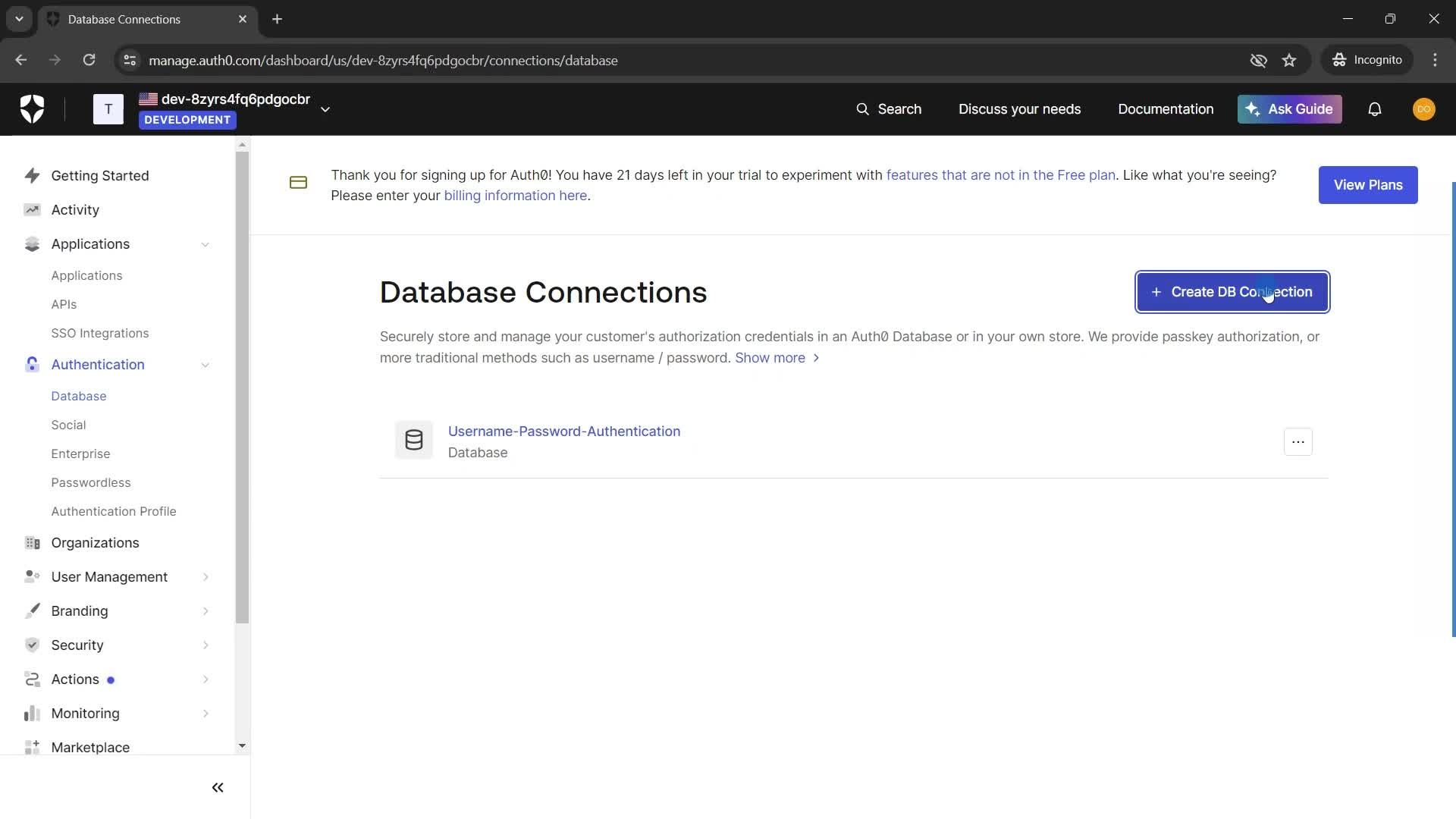1456x819 pixels.
Task: Go to Social connections
Action: (x=68, y=425)
